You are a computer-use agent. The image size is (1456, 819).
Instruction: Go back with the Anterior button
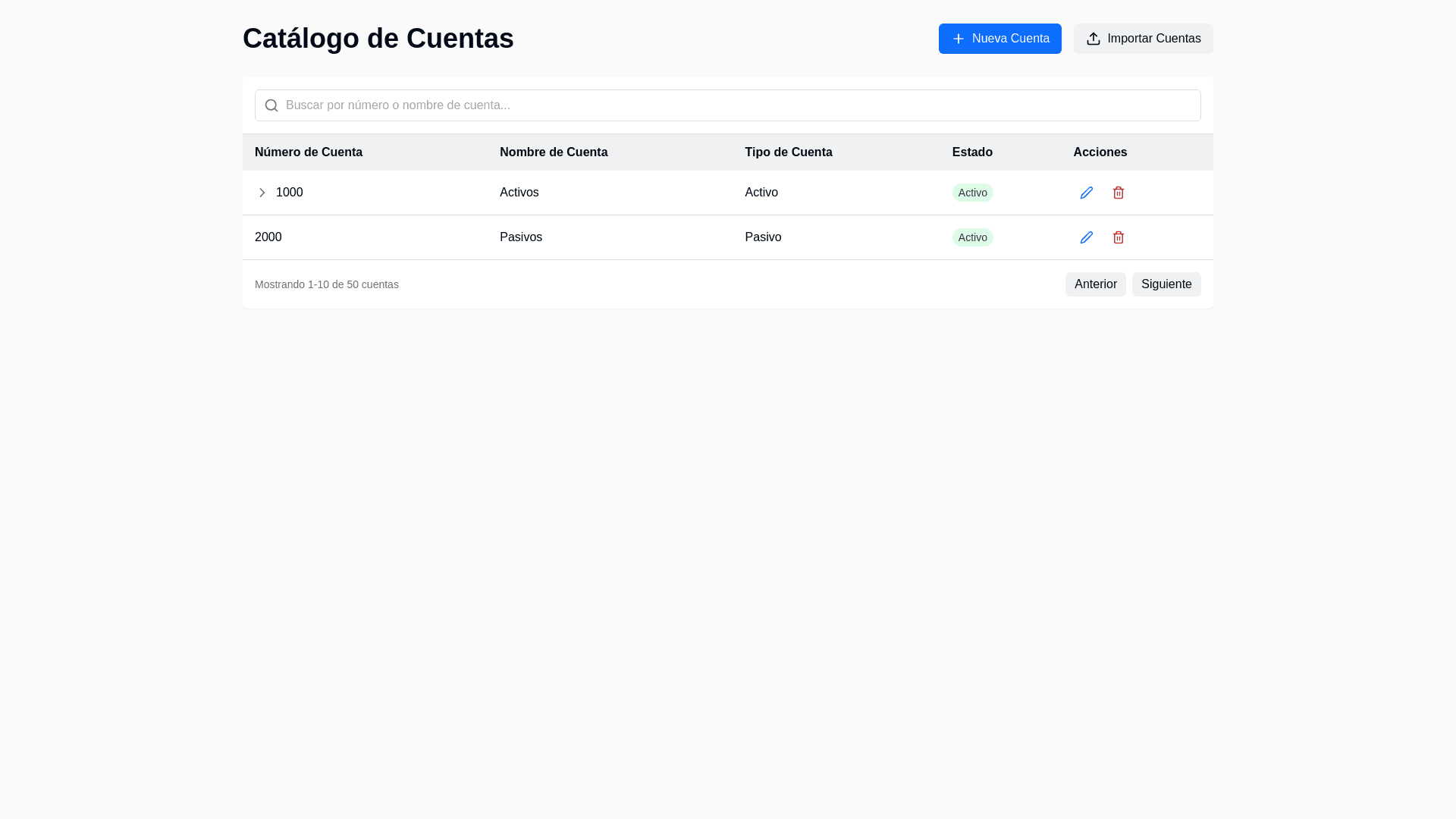pos(1095,284)
